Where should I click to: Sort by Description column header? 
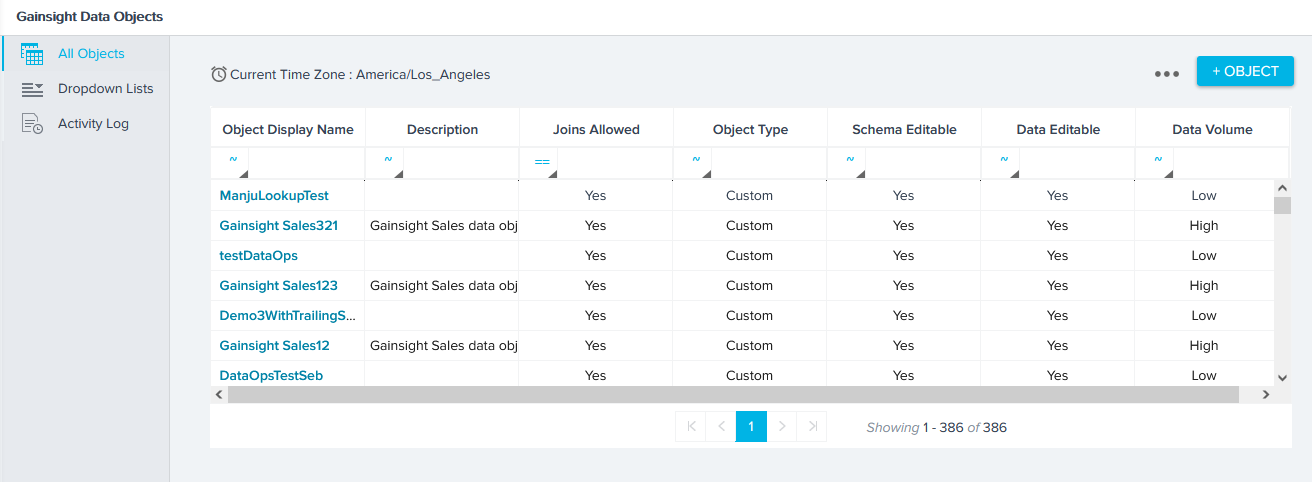pyautogui.click(x=442, y=129)
